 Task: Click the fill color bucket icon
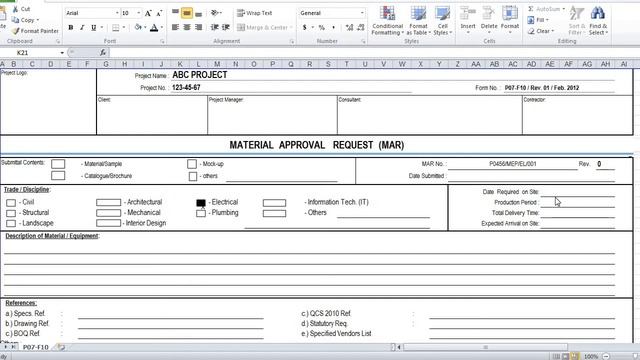pyautogui.click(x=138, y=27)
